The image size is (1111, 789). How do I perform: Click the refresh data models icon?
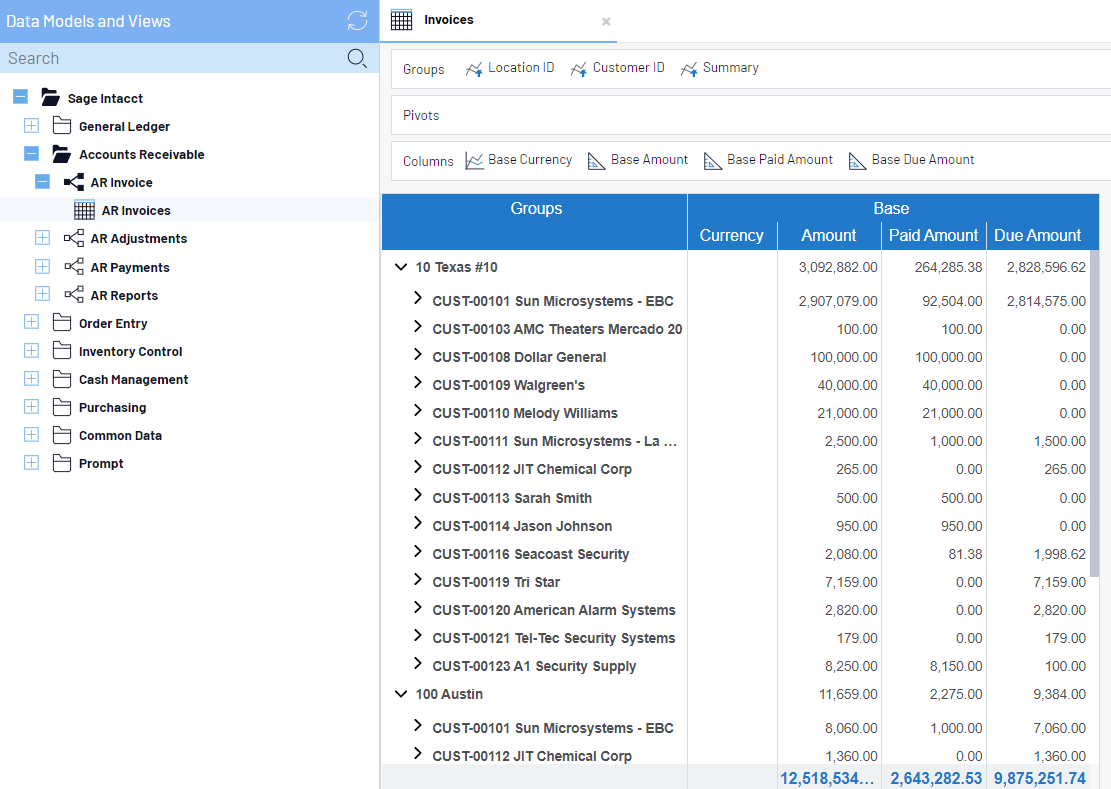[357, 21]
